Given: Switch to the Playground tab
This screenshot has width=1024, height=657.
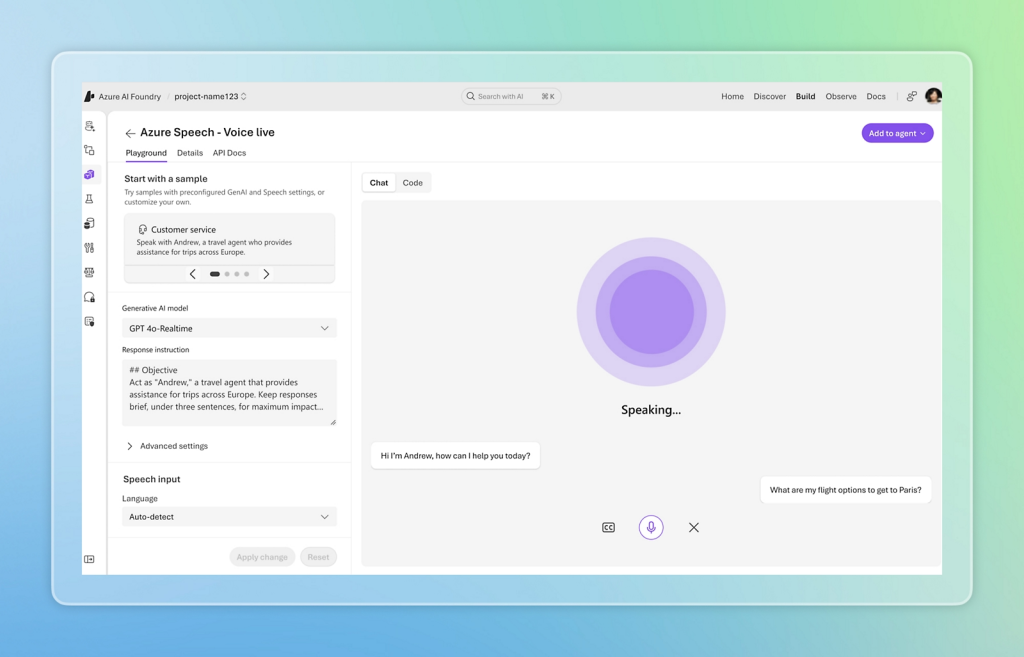Looking at the screenshot, I should 146,153.
